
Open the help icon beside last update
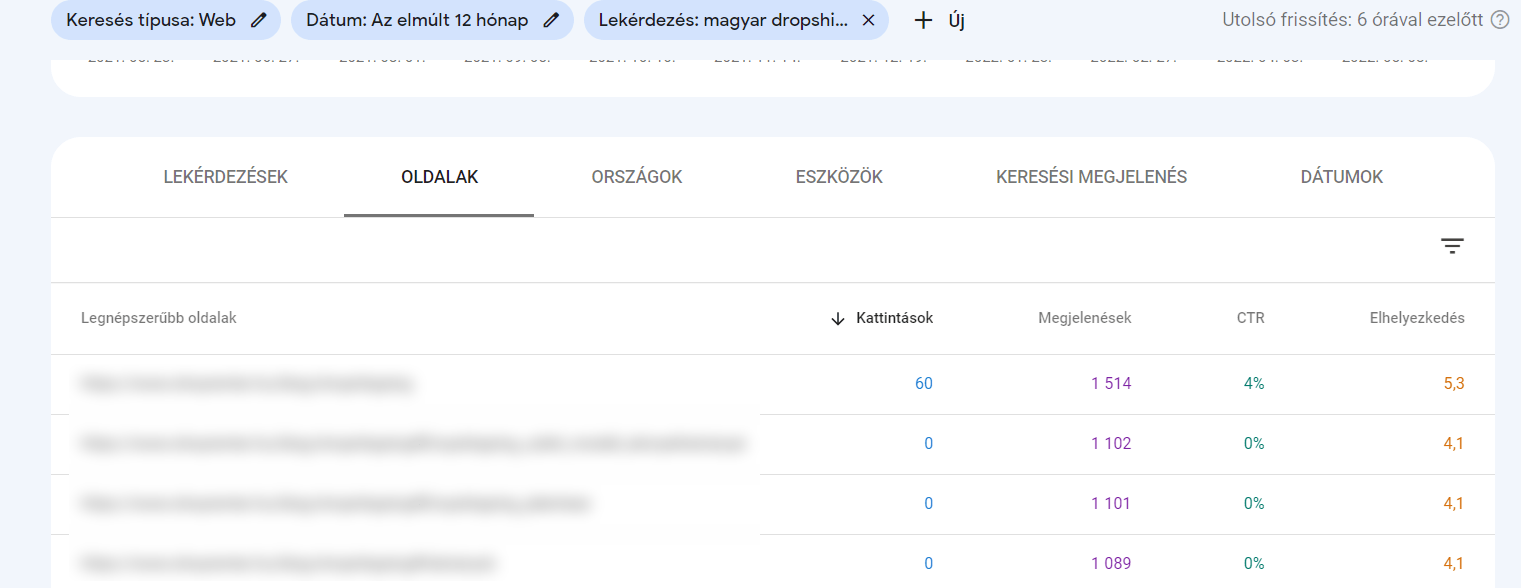click(1500, 20)
